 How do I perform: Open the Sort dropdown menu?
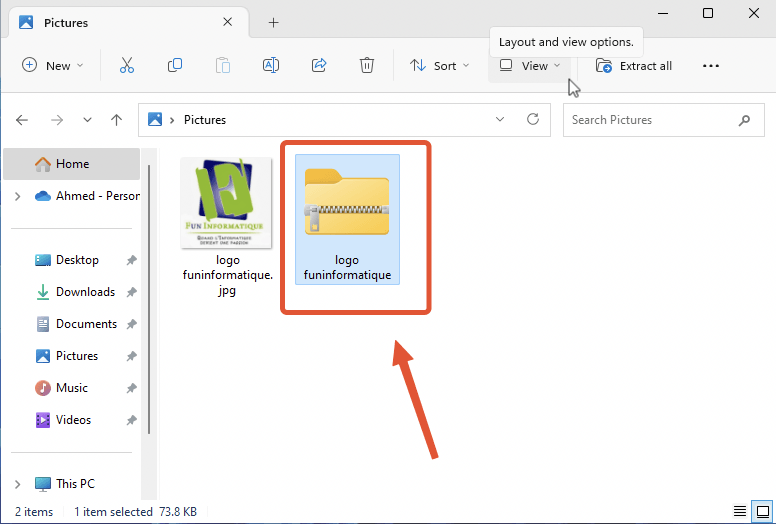[x=440, y=66]
